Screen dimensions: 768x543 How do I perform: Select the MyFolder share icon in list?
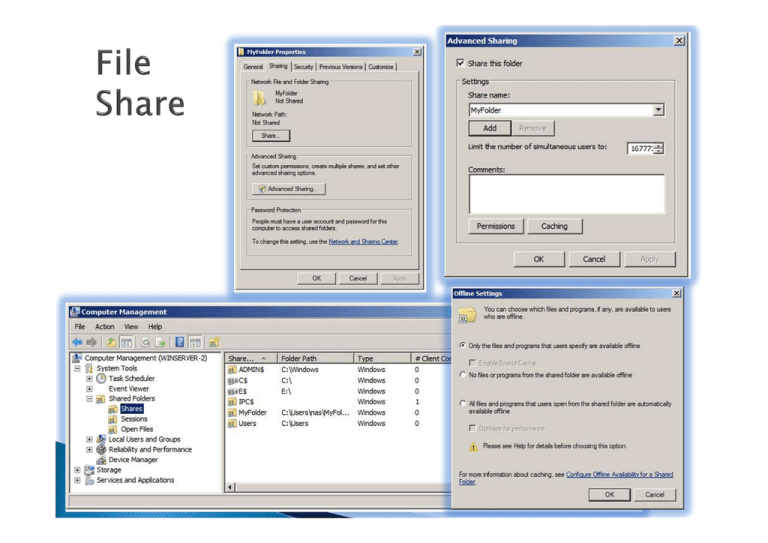231,411
